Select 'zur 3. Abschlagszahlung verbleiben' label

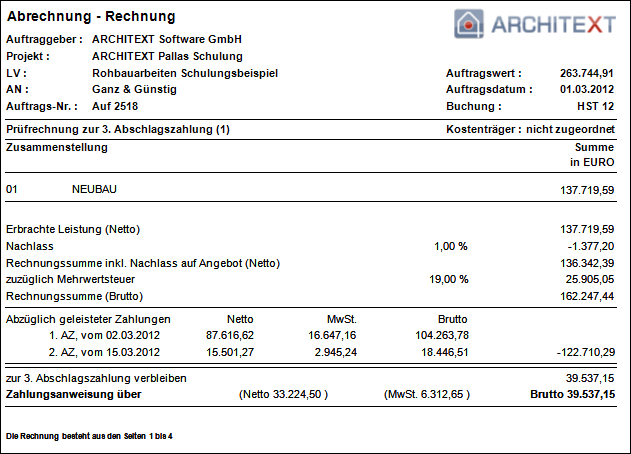tap(96, 378)
